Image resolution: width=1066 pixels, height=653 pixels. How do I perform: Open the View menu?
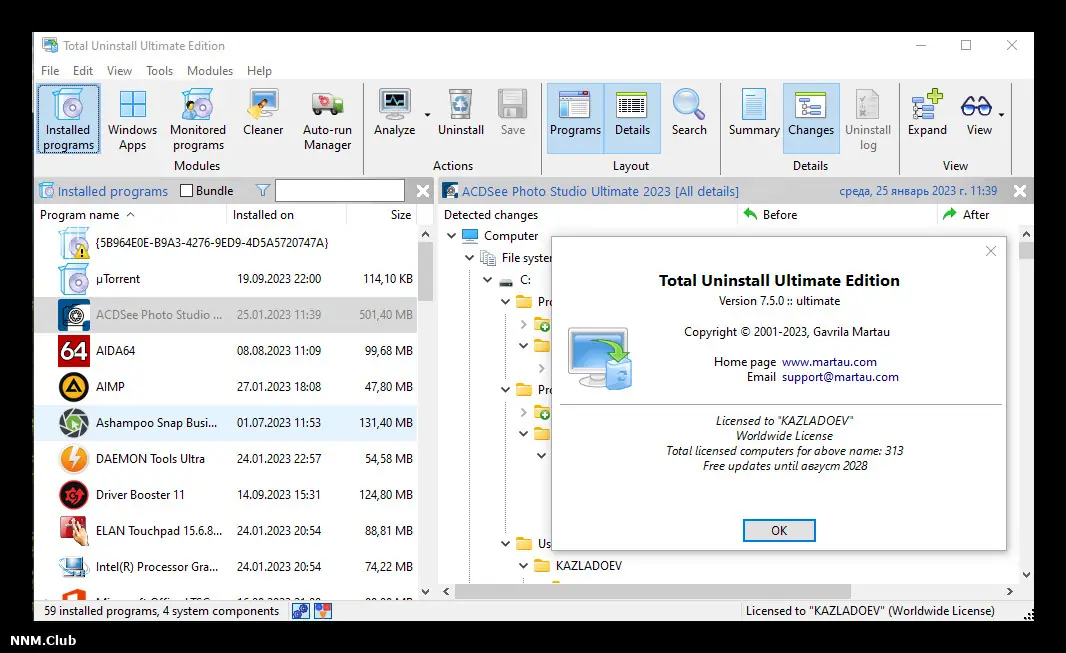119,71
